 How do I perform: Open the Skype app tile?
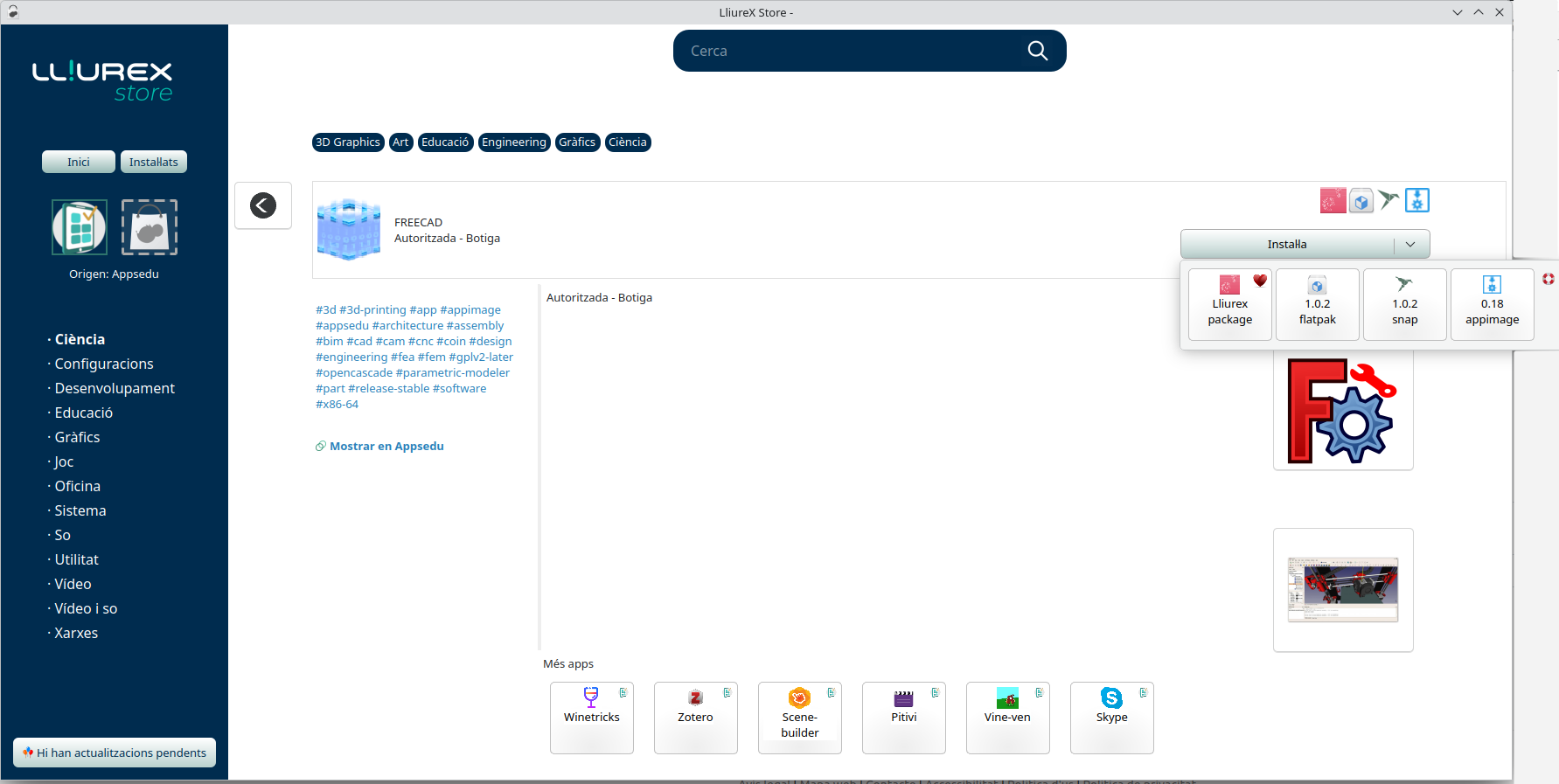click(x=1111, y=717)
